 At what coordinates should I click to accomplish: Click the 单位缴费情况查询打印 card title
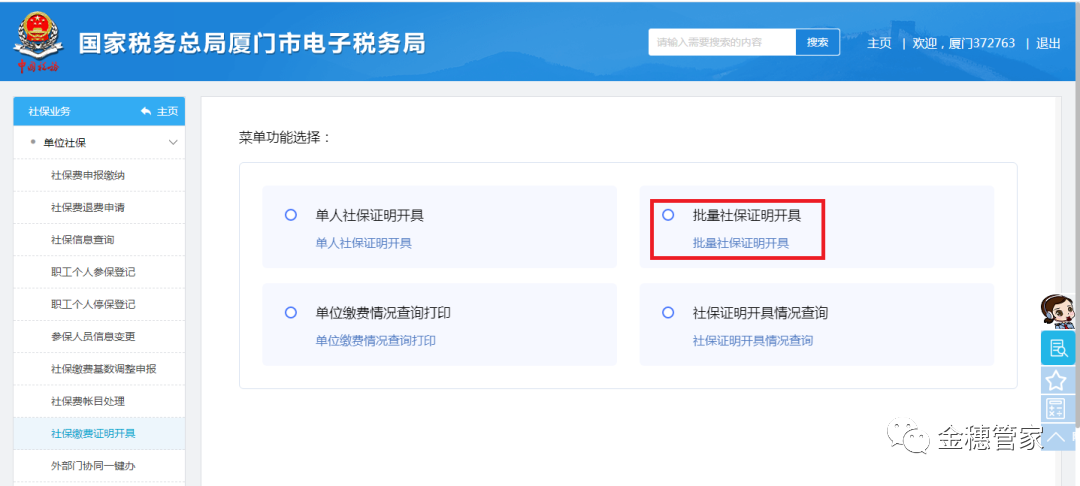pos(384,313)
